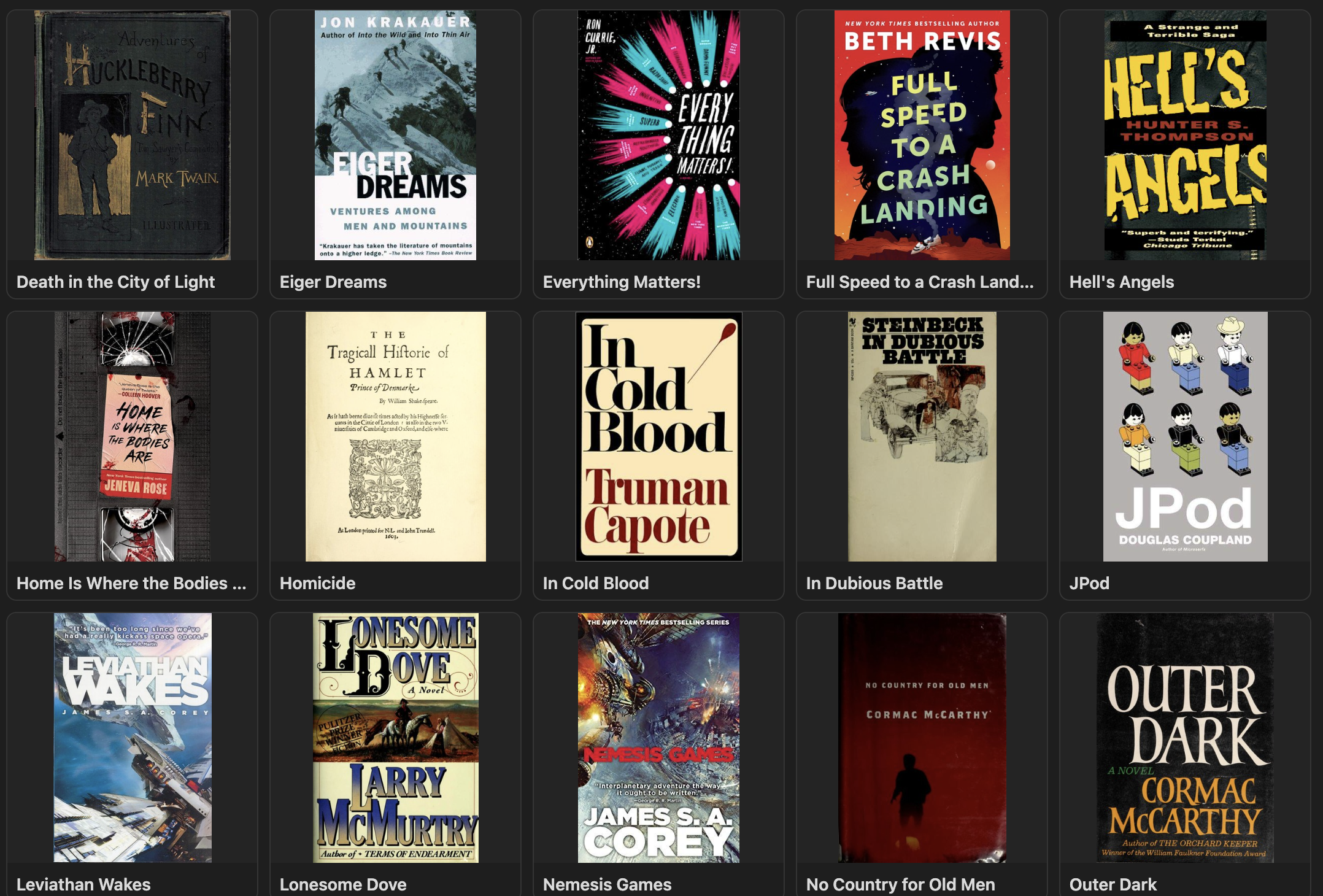Click the Everything Matters! cover thumbnail

pyautogui.click(x=658, y=135)
